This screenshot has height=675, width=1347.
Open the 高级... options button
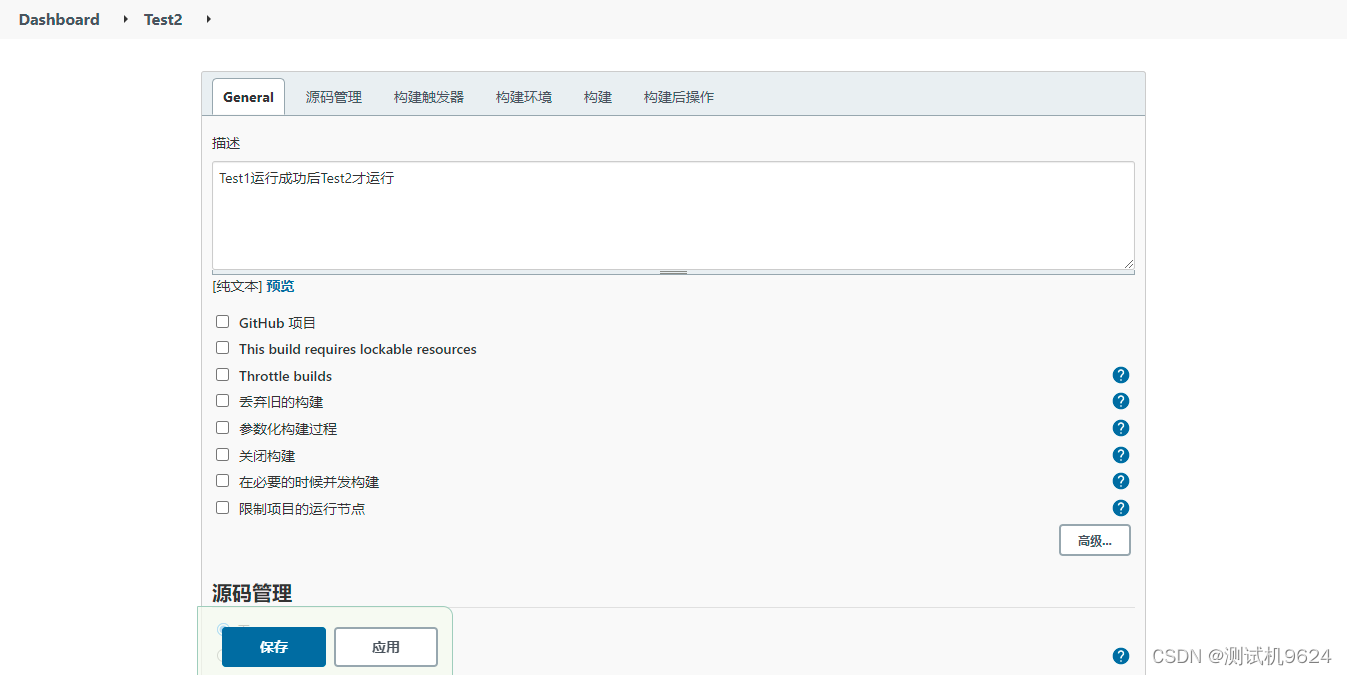pyautogui.click(x=1095, y=540)
